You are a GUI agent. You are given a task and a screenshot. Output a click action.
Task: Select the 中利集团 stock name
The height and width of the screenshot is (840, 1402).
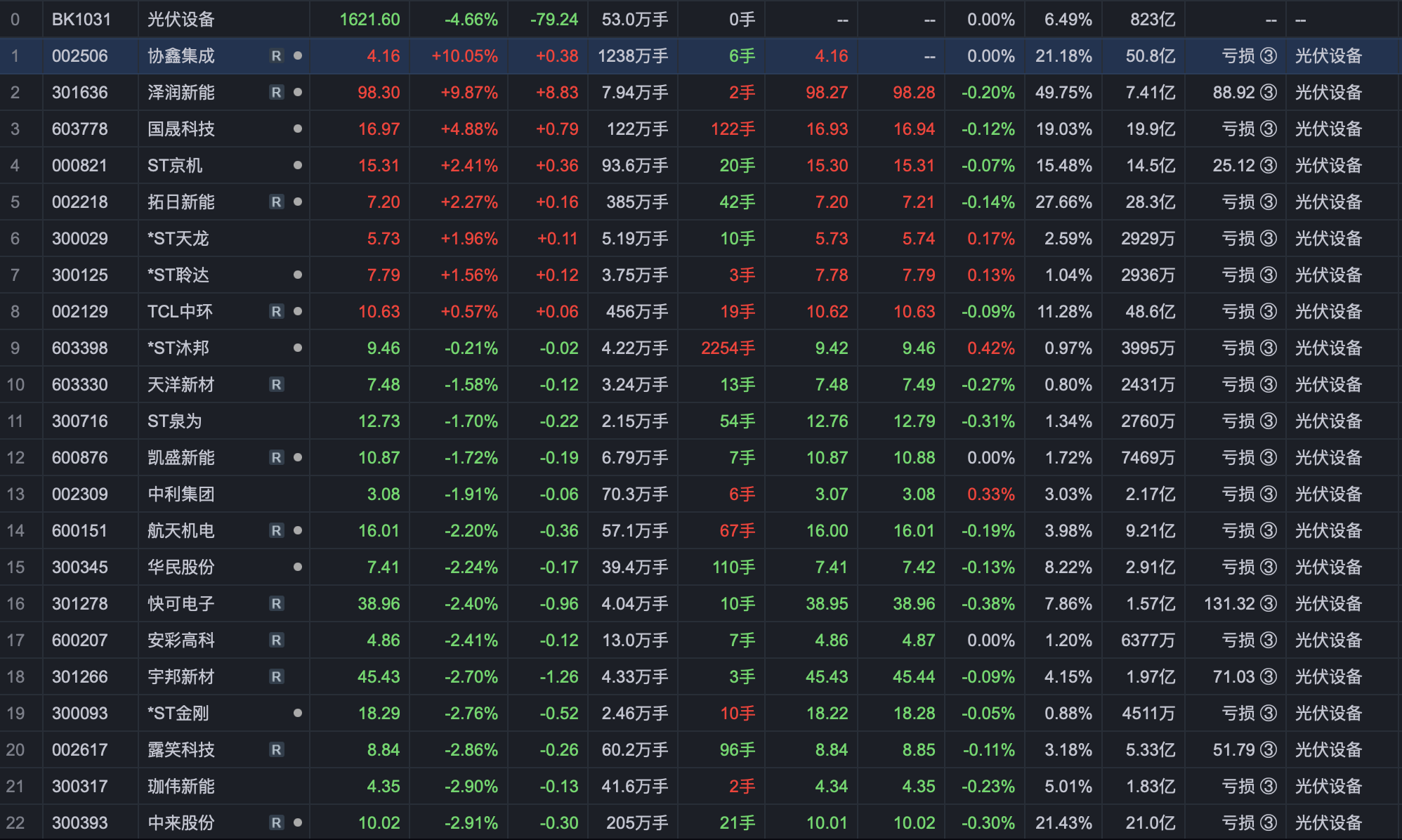[x=181, y=494]
